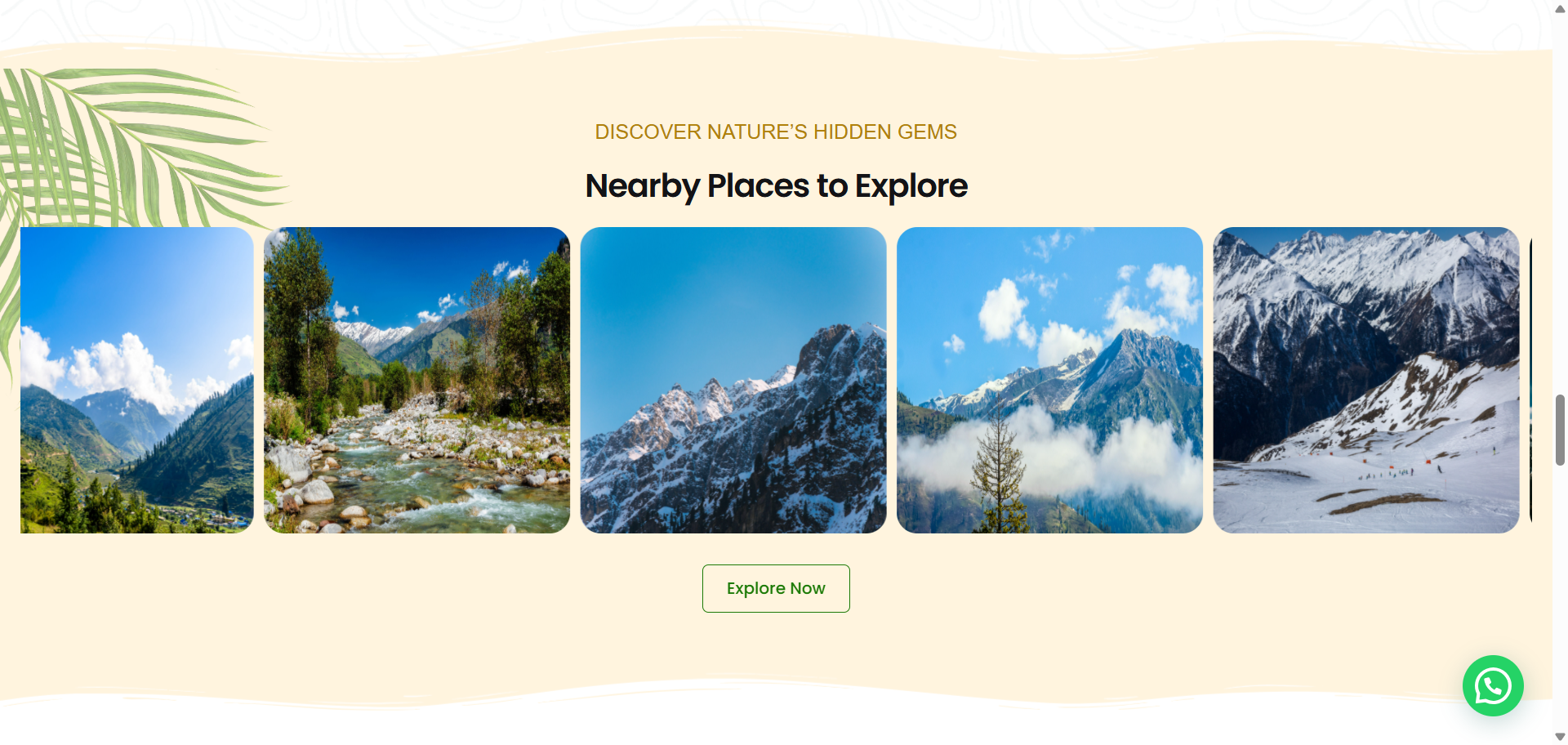Click the scrollbar track above the thumb

click(1560, 204)
